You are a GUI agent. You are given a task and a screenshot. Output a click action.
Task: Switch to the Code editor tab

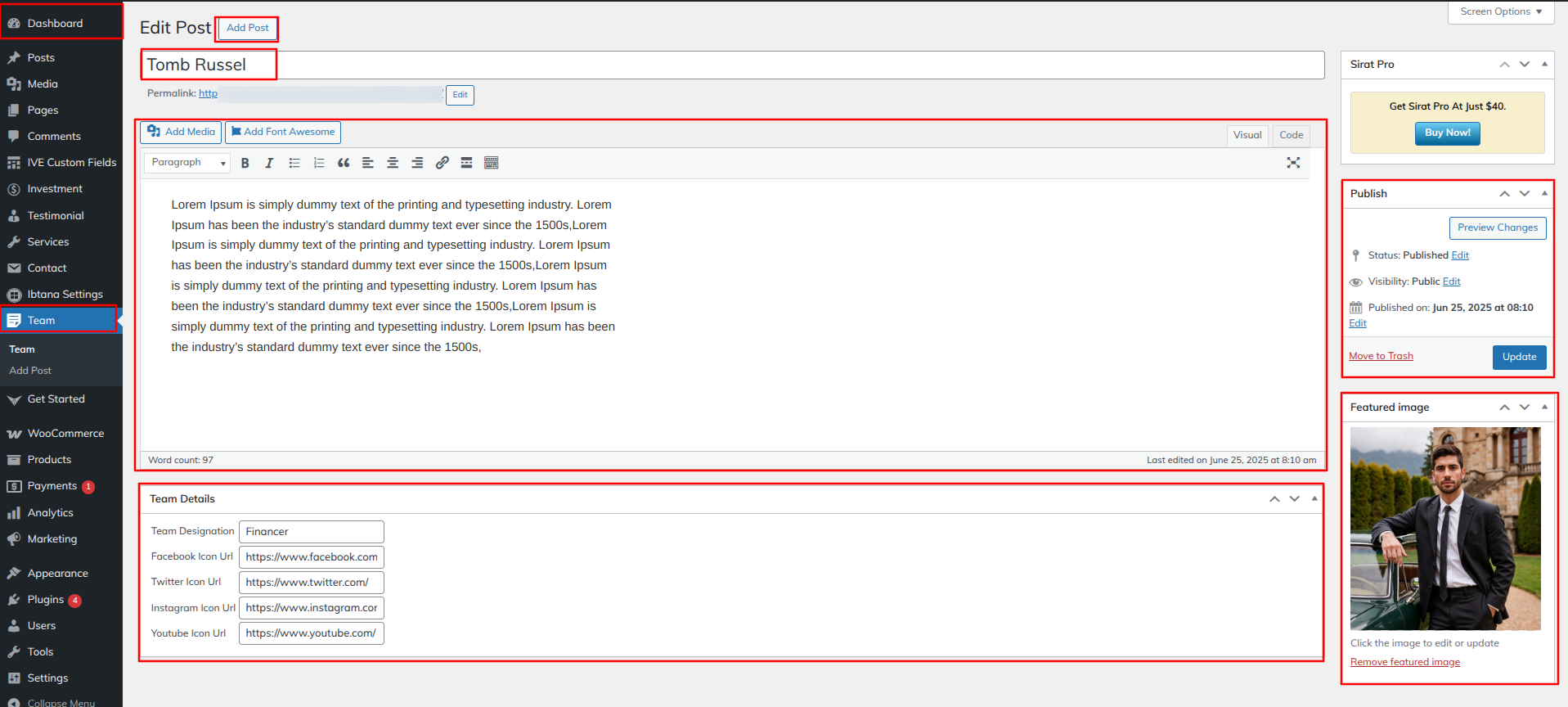1291,135
